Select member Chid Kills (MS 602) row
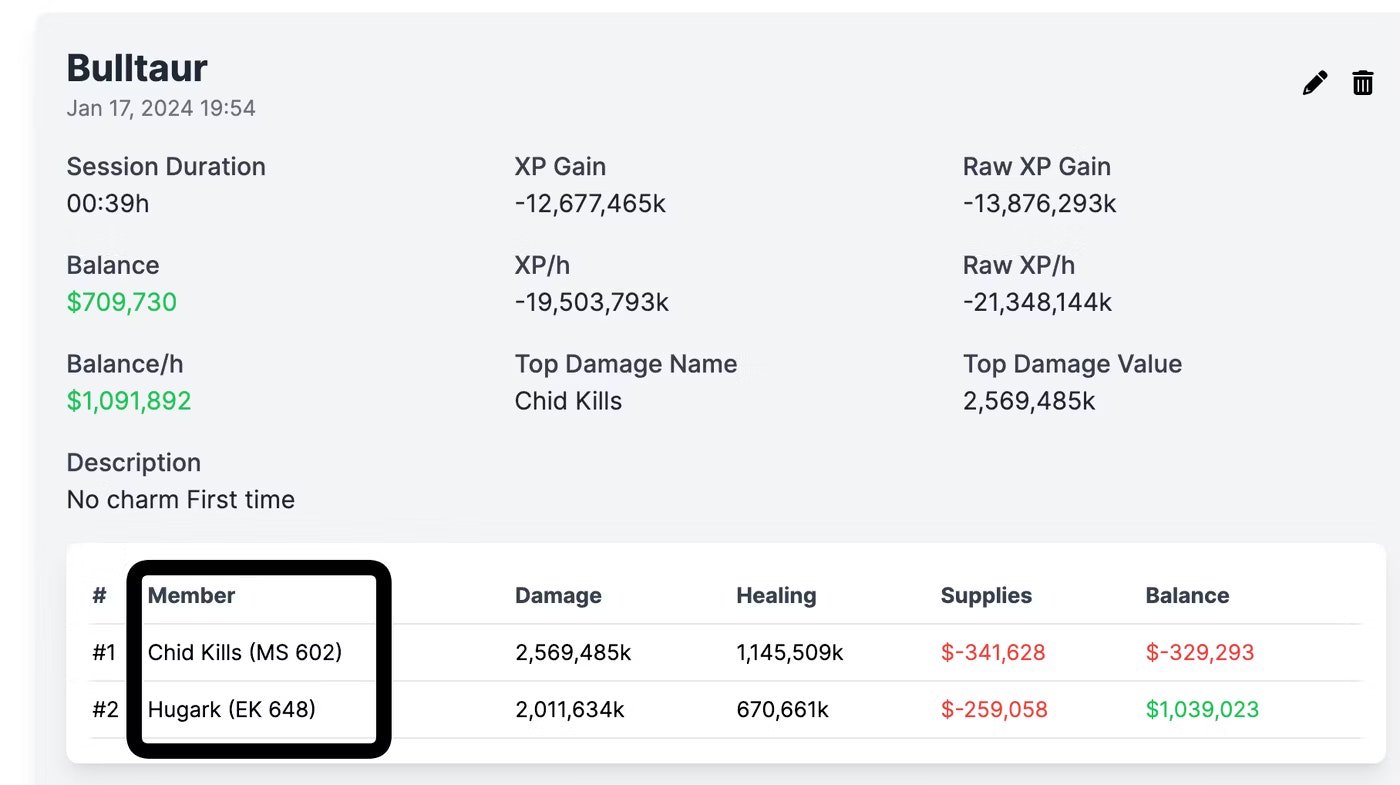1400x785 pixels. point(245,653)
